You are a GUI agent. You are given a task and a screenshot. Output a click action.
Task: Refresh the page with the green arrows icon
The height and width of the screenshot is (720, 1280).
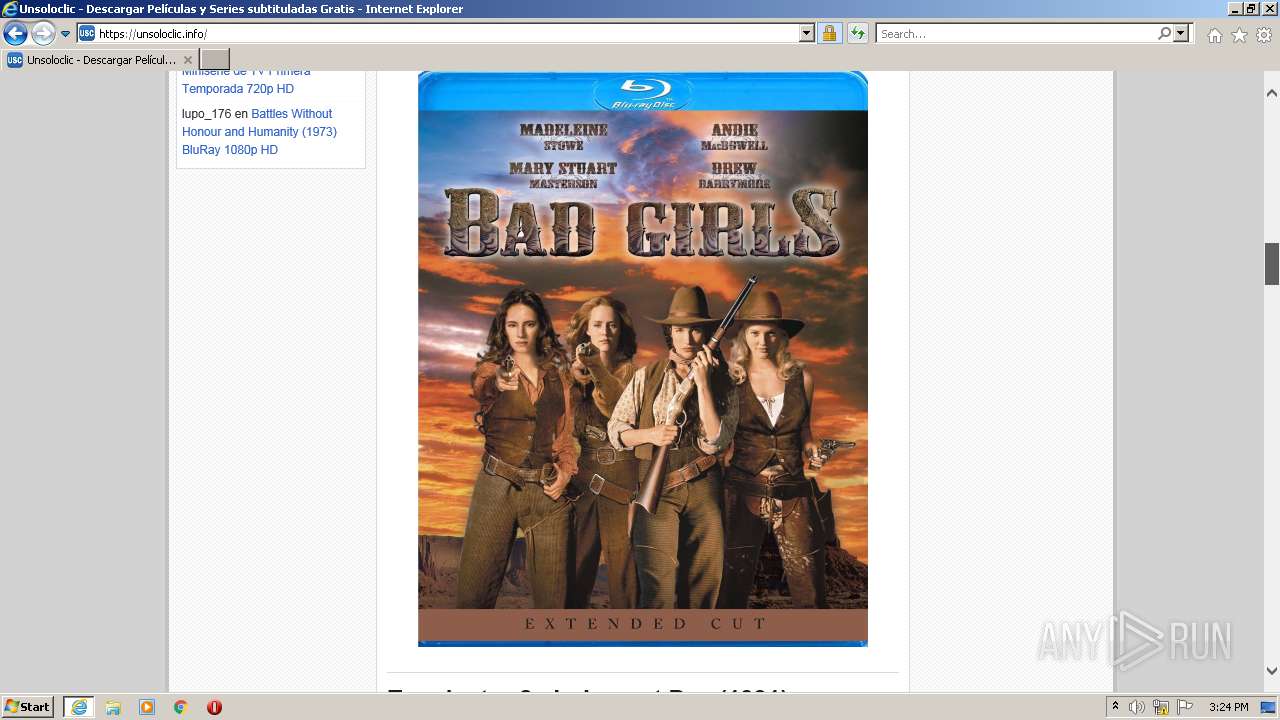point(857,34)
